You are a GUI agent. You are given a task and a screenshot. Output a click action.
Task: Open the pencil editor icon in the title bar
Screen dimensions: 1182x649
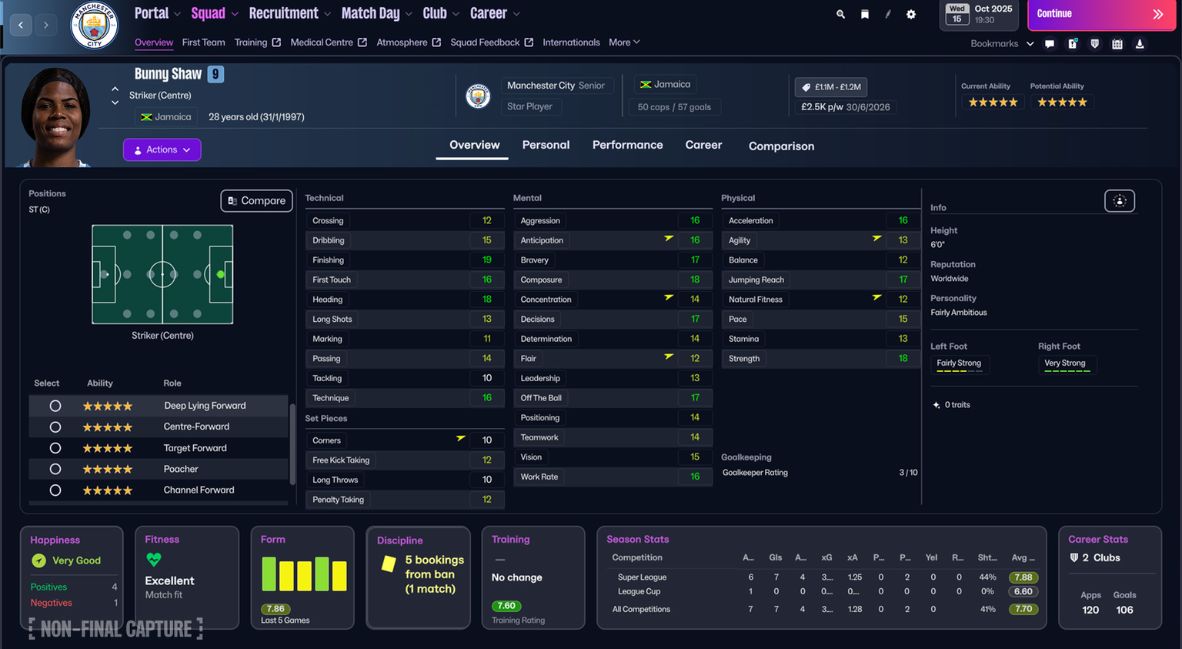(x=887, y=15)
